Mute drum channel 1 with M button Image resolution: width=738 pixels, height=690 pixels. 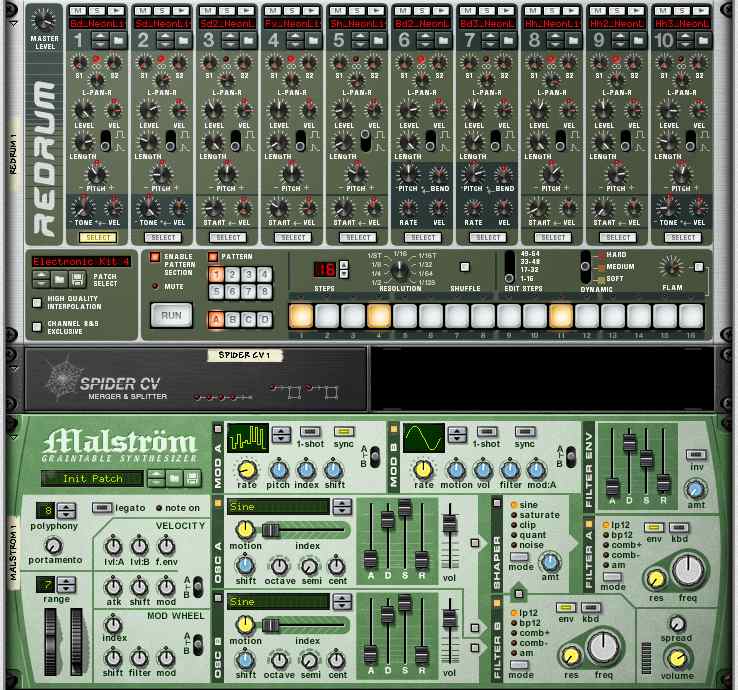(x=78, y=10)
